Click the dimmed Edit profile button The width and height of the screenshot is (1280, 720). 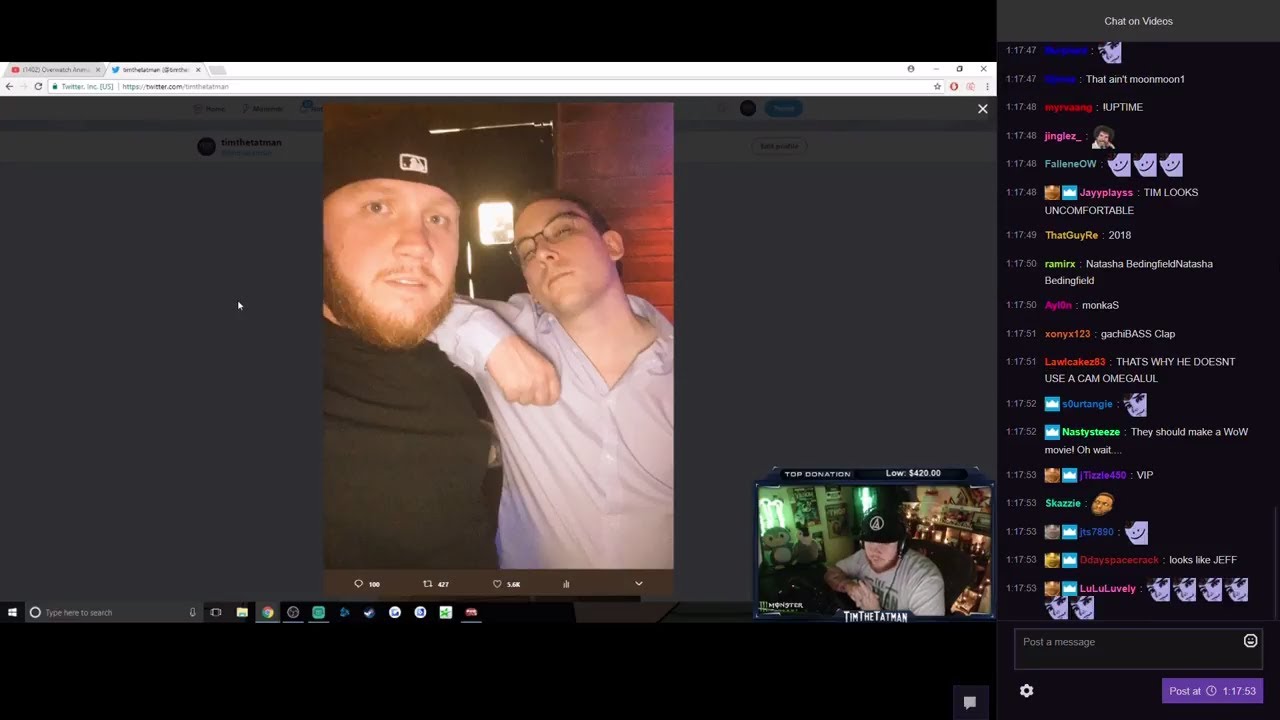[779, 146]
